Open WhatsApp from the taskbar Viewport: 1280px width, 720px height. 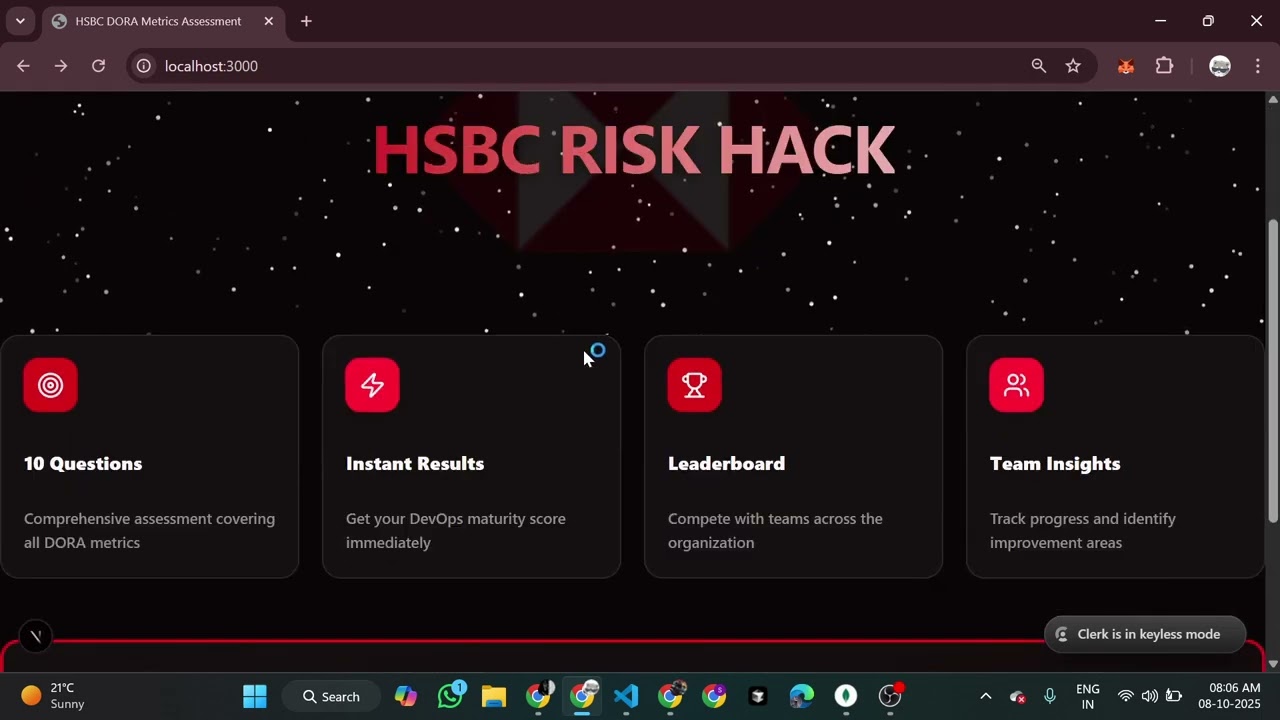(450, 696)
